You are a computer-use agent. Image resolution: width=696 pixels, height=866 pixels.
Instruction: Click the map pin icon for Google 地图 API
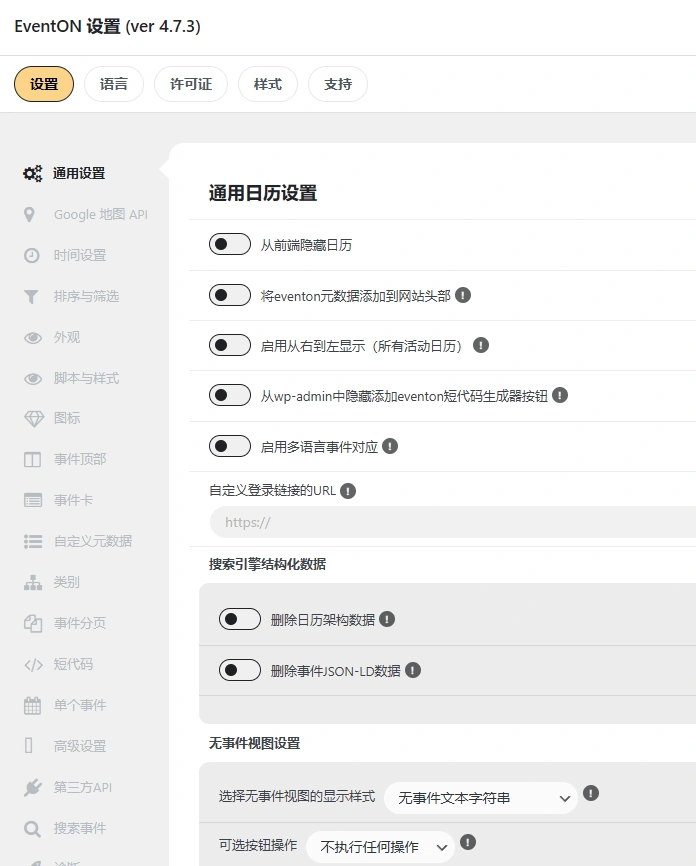(x=29, y=215)
